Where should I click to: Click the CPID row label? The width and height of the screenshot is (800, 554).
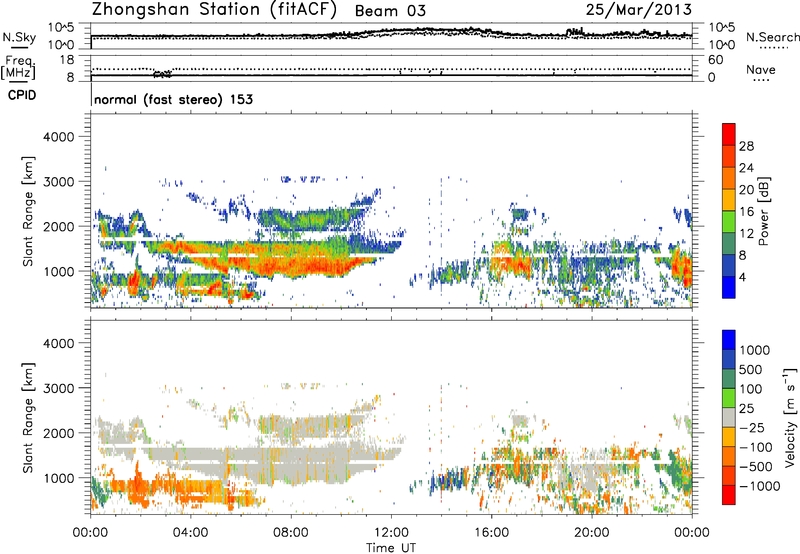coord(22,95)
